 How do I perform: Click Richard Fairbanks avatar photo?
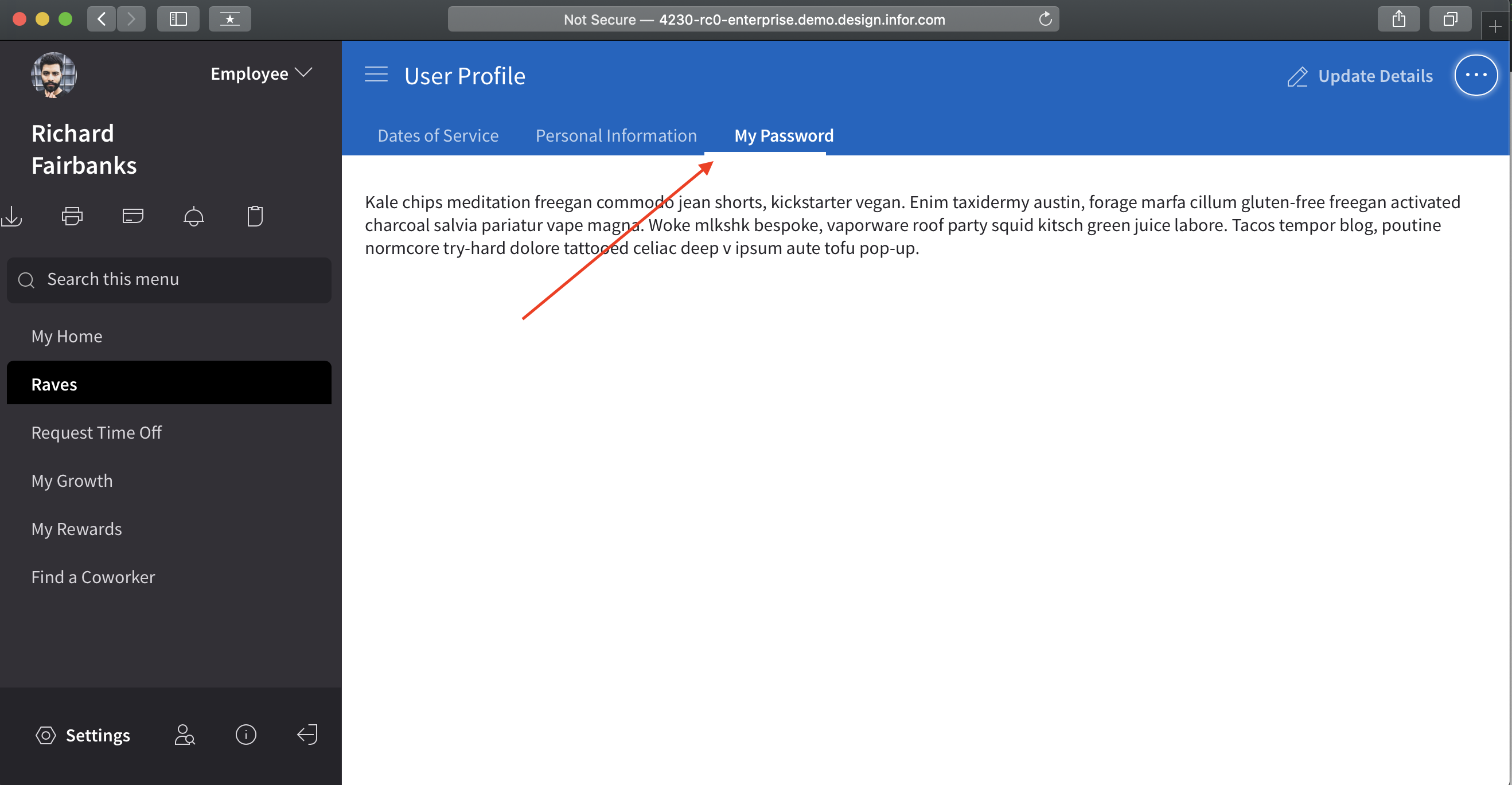click(53, 75)
